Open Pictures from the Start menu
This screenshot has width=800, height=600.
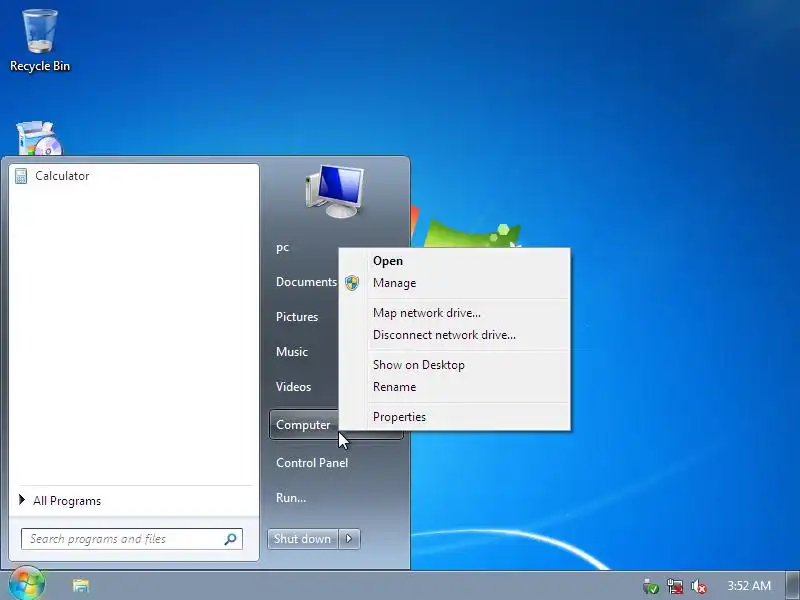(x=297, y=317)
